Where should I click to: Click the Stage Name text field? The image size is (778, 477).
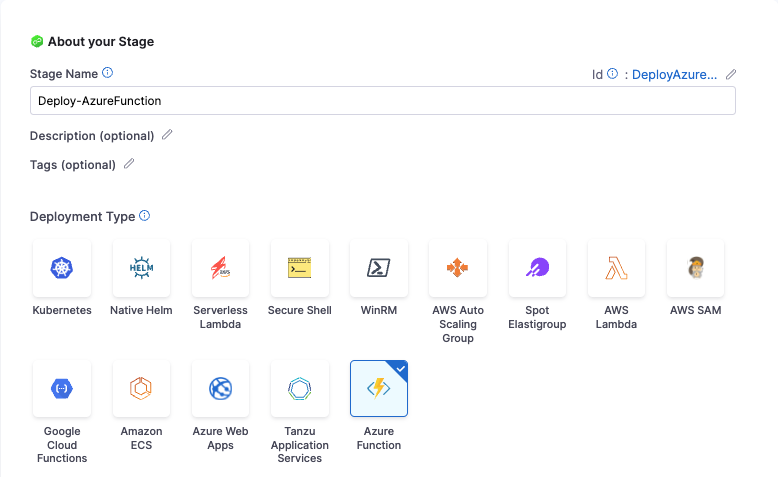point(383,101)
